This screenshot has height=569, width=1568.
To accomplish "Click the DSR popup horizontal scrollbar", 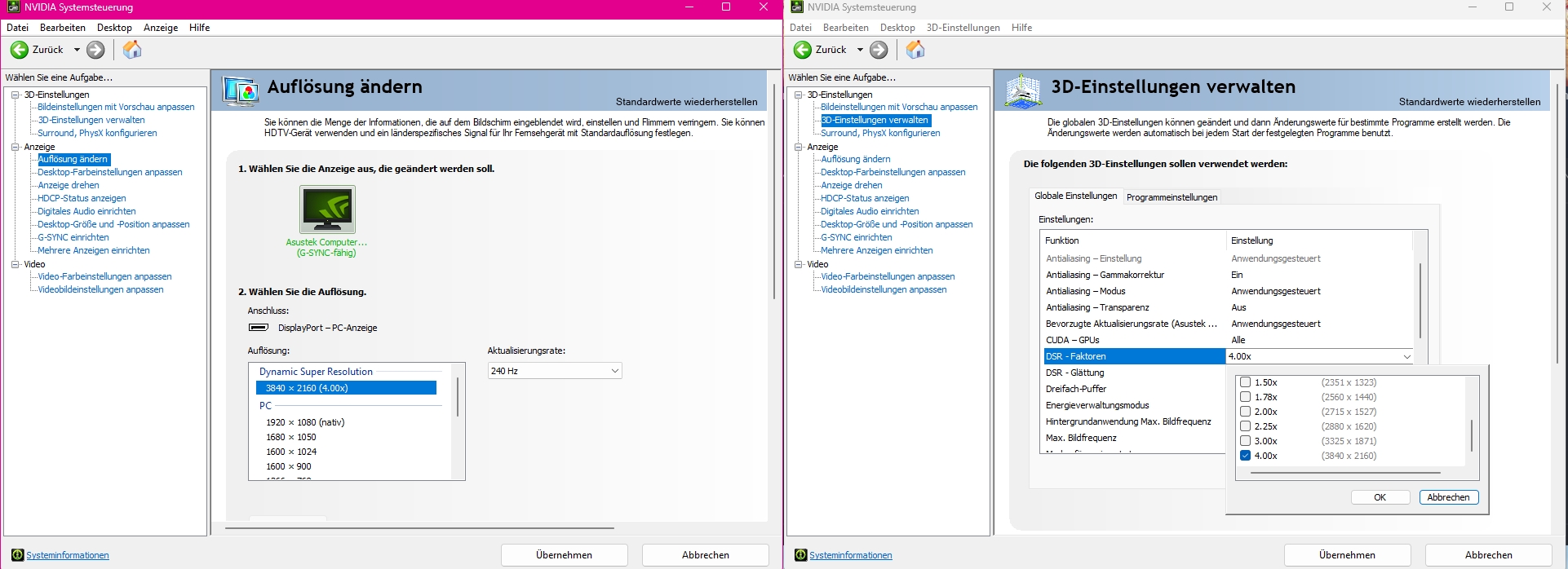I will click(1347, 472).
